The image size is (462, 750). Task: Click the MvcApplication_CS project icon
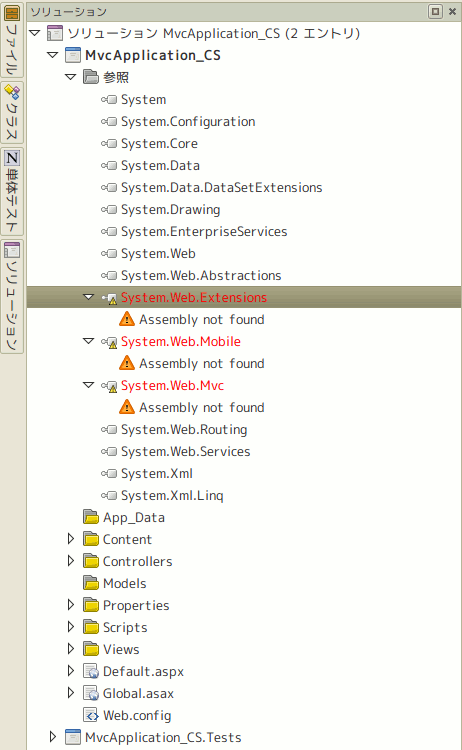pyautogui.click(x=73, y=55)
